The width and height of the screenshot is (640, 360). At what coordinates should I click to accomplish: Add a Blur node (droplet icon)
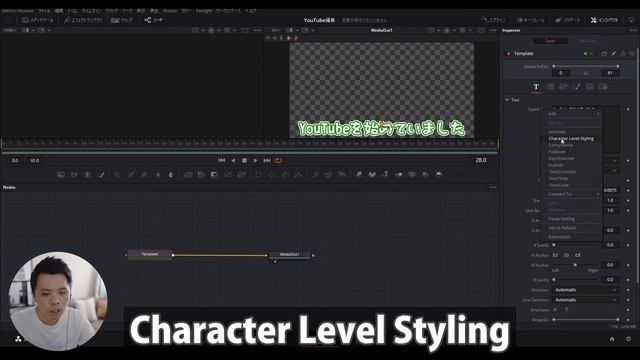click(171, 175)
